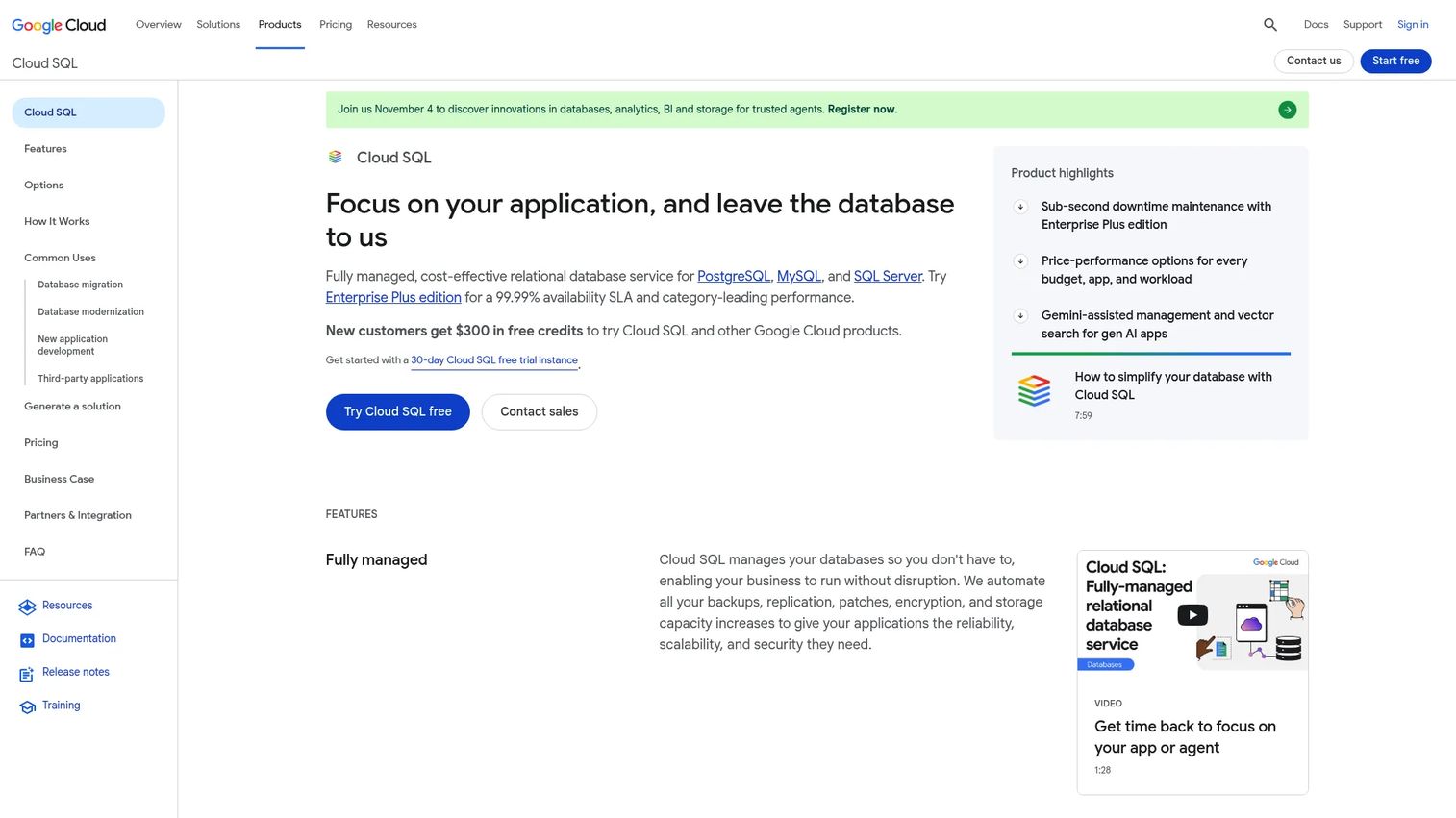
Task: Click the Training graduation cap icon
Action: (x=27, y=706)
